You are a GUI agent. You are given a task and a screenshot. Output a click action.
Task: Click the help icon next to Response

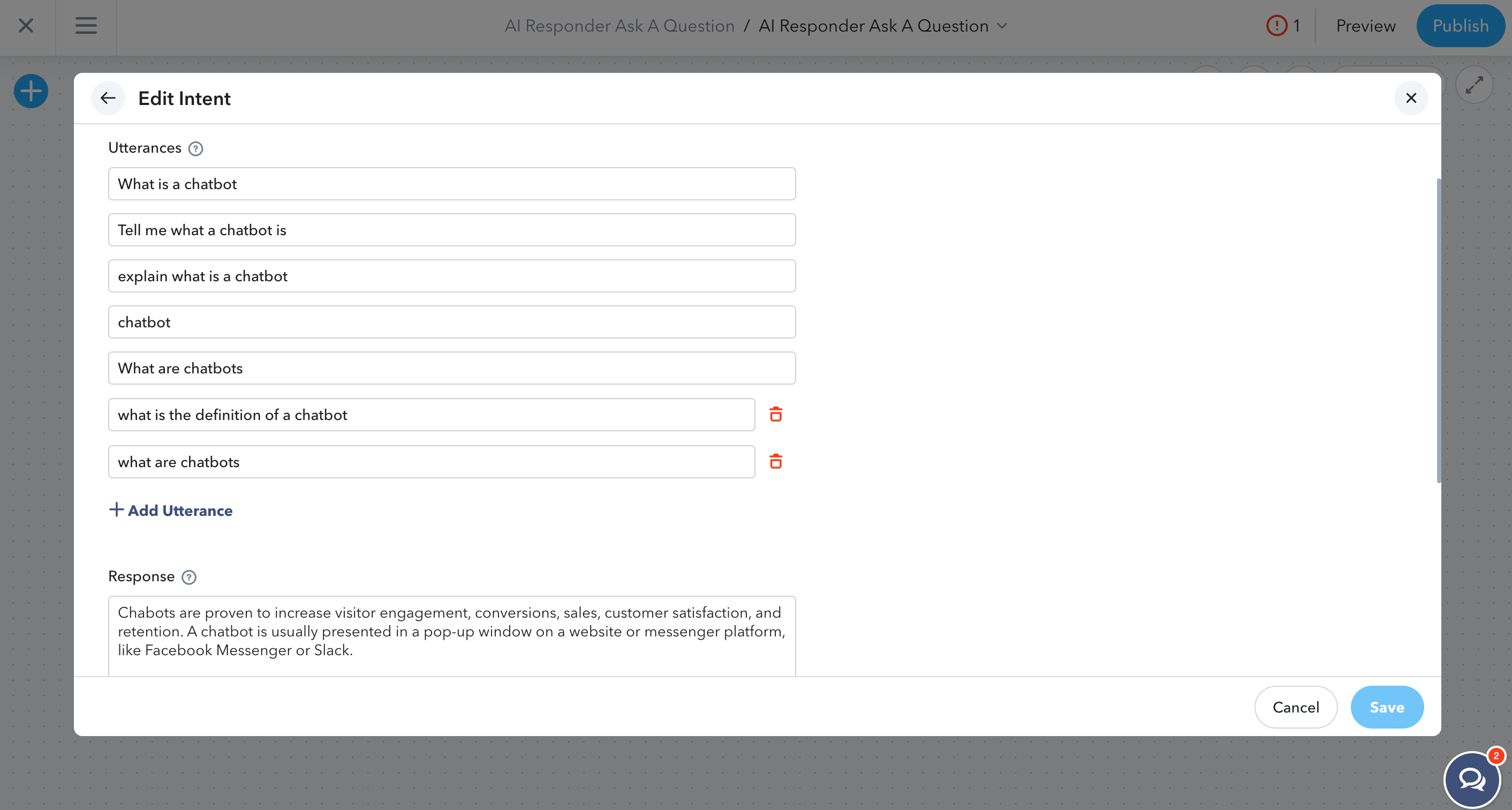point(188,577)
